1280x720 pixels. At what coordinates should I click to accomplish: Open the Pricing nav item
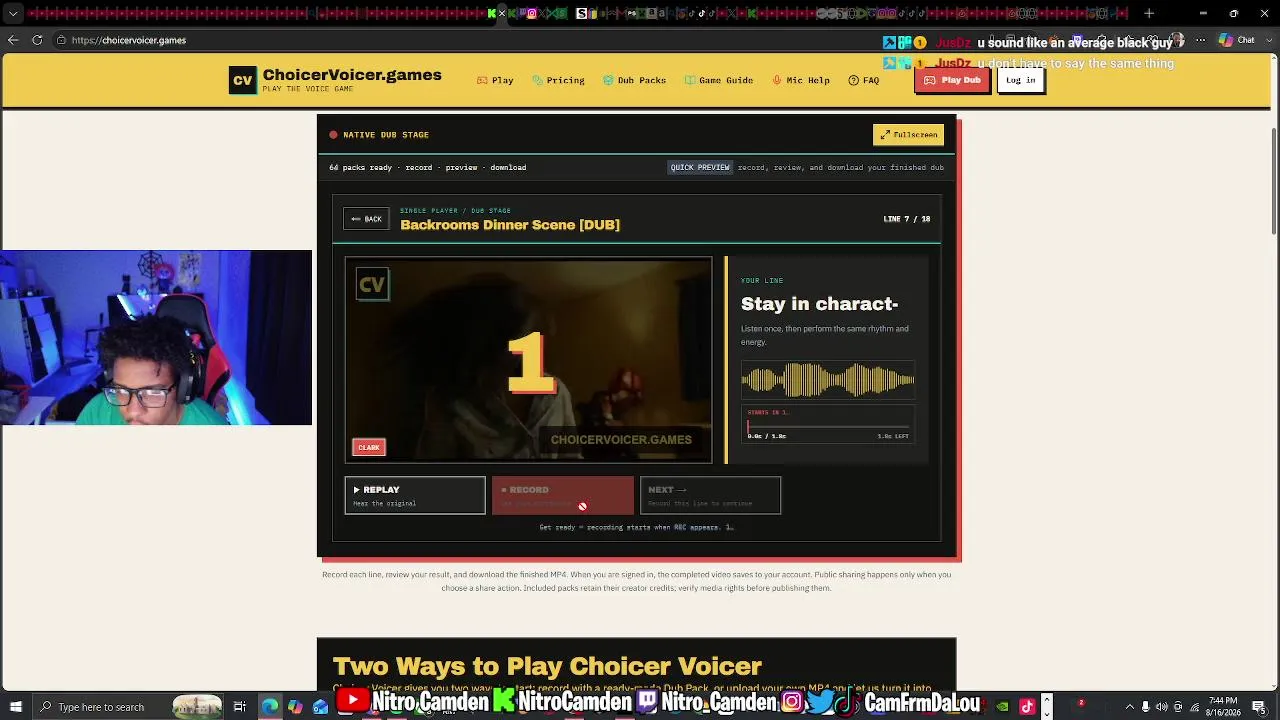tap(558, 80)
